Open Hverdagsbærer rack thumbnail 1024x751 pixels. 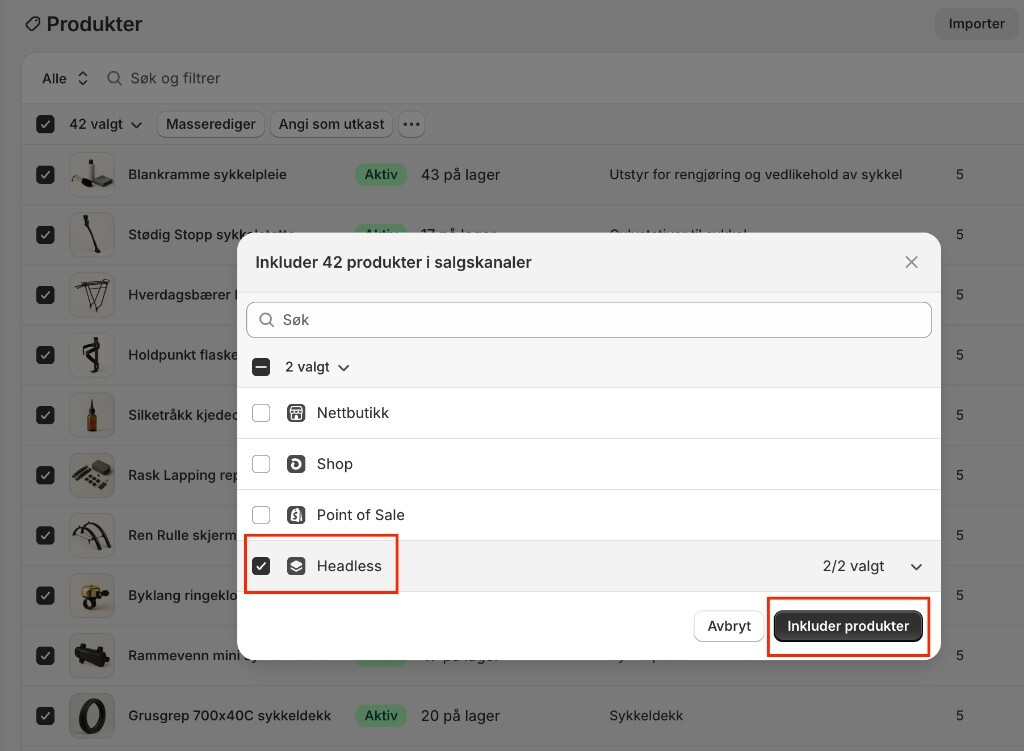click(92, 295)
